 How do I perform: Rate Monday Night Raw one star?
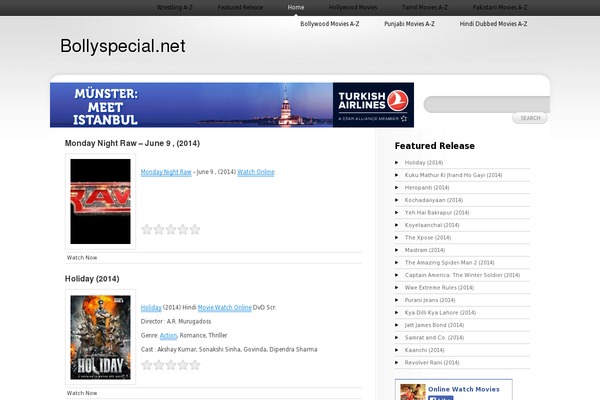point(147,229)
